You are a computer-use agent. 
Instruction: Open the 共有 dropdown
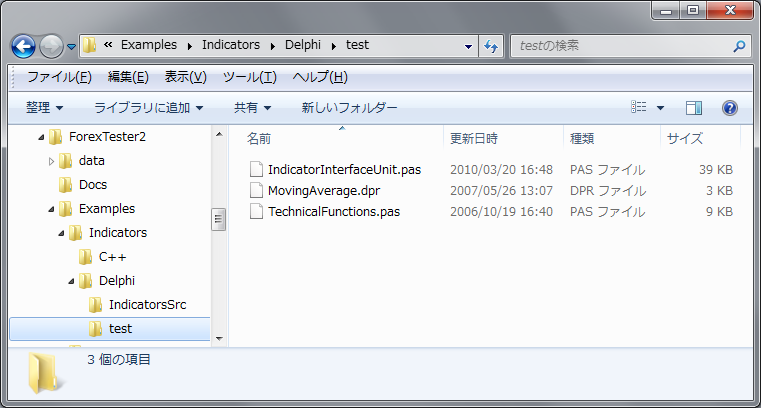[x=252, y=108]
